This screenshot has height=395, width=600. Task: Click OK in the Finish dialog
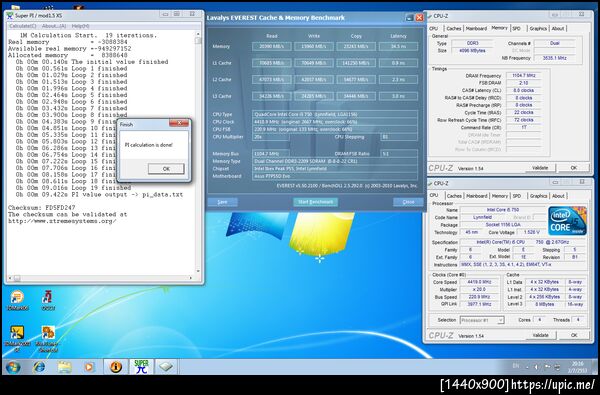tap(166, 169)
